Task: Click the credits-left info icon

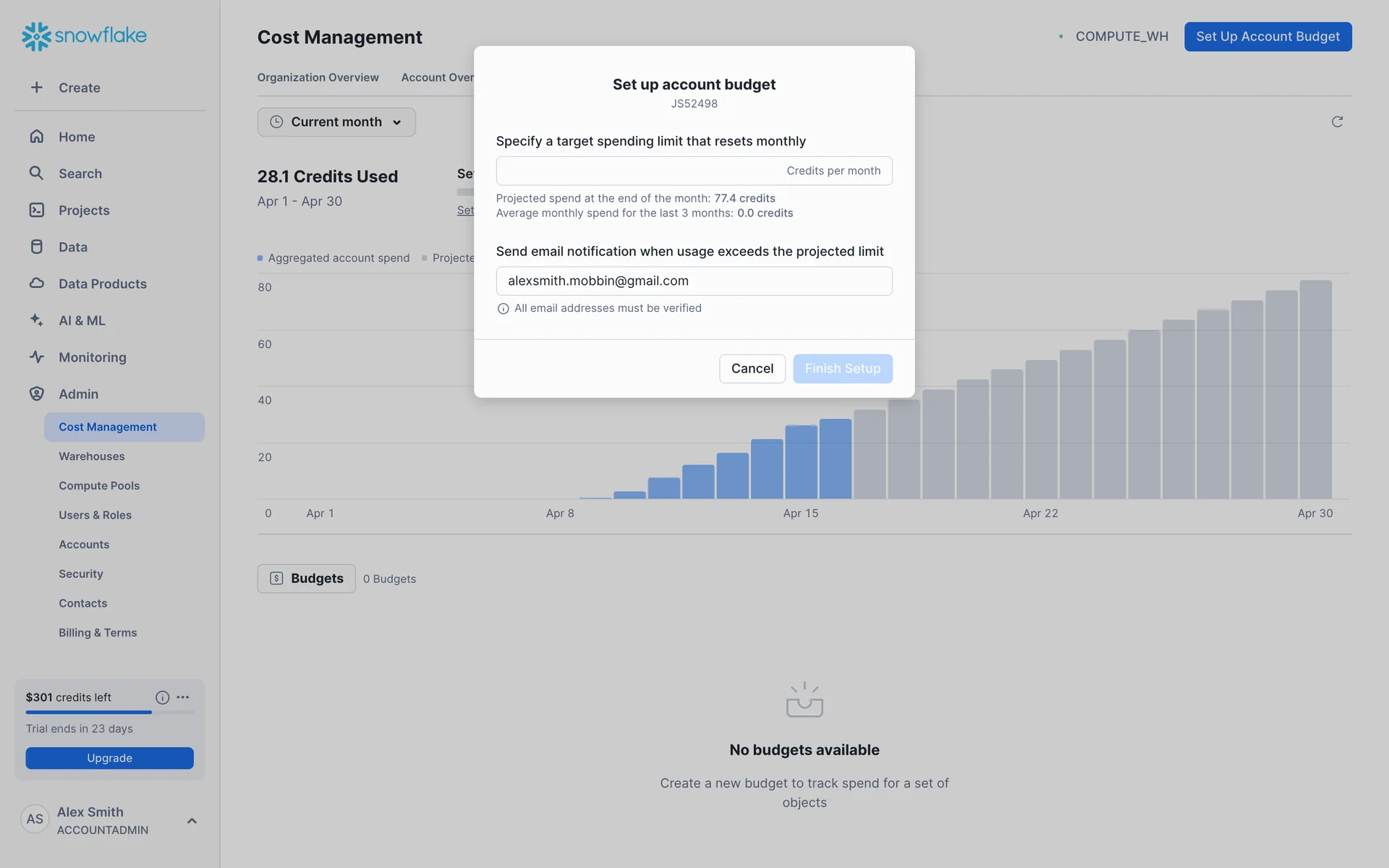Action: (162, 697)
